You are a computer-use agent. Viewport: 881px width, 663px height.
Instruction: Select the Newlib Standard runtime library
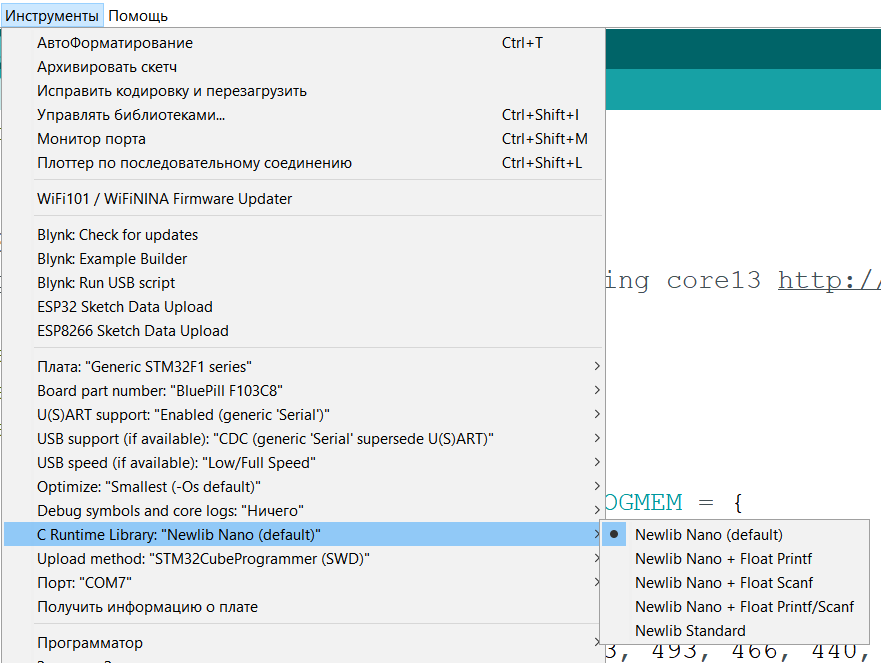pyautogui.click(x=690, y=631)
